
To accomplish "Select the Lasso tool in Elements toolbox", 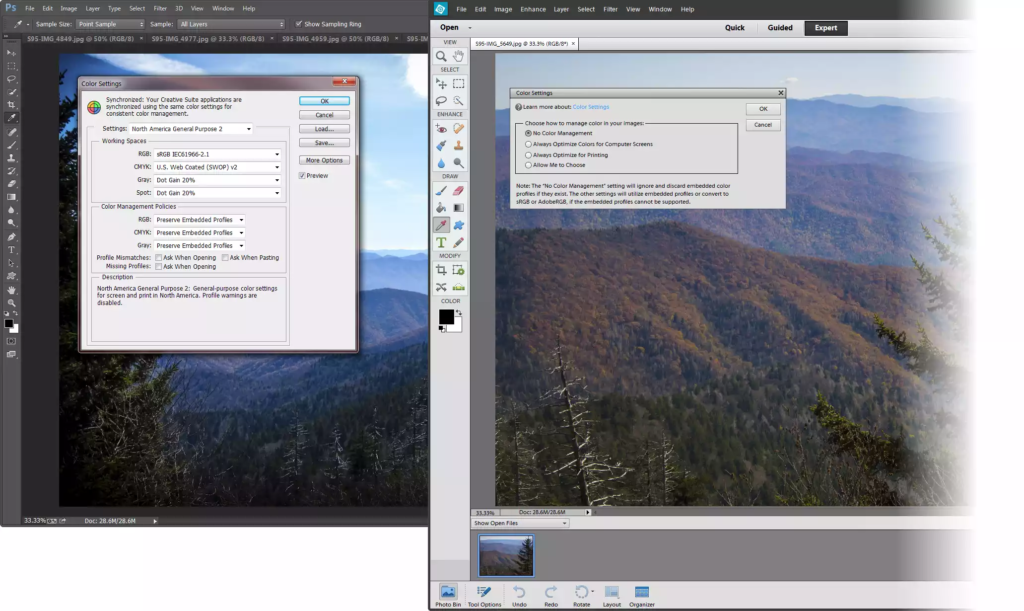I will click(441, 101).
